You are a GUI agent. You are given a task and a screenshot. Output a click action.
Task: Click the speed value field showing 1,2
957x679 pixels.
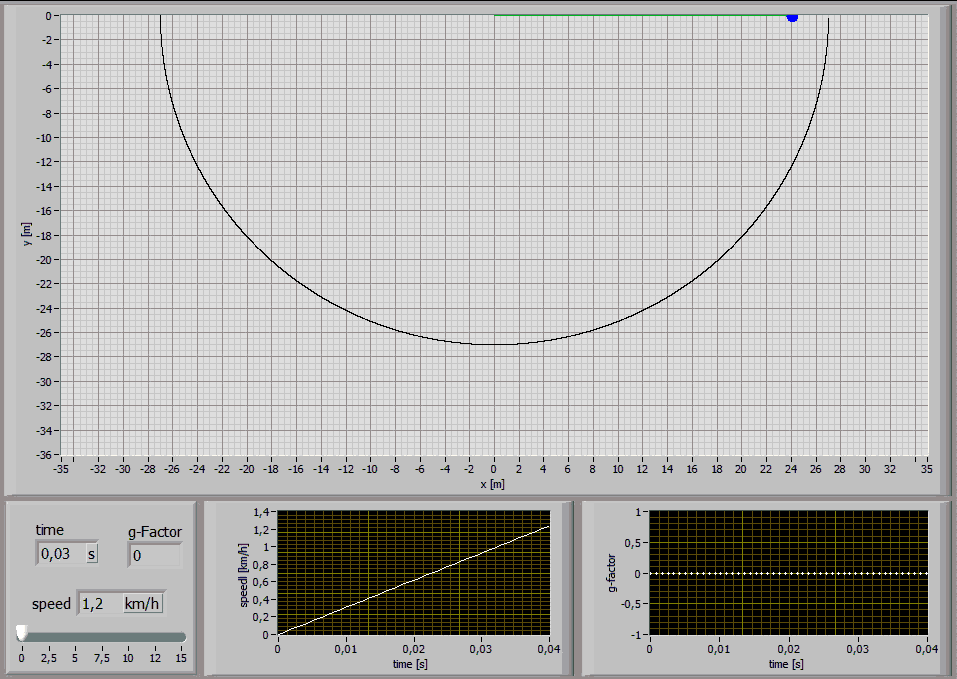(99, 604)
